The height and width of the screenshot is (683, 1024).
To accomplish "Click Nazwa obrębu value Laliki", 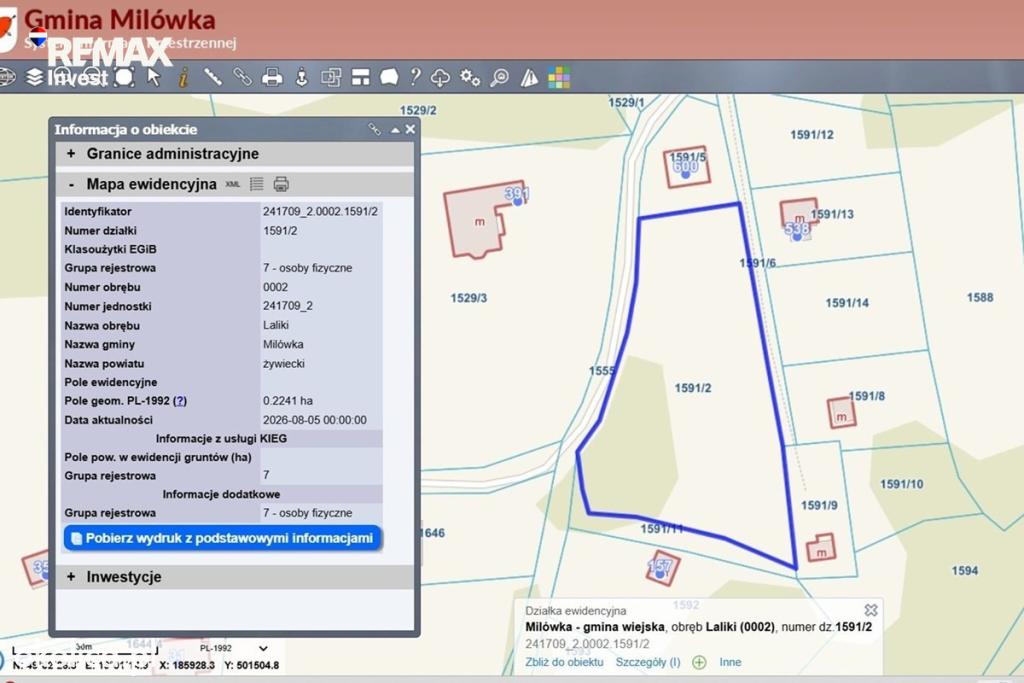I will pyautogui.click(x=276, y=325).
